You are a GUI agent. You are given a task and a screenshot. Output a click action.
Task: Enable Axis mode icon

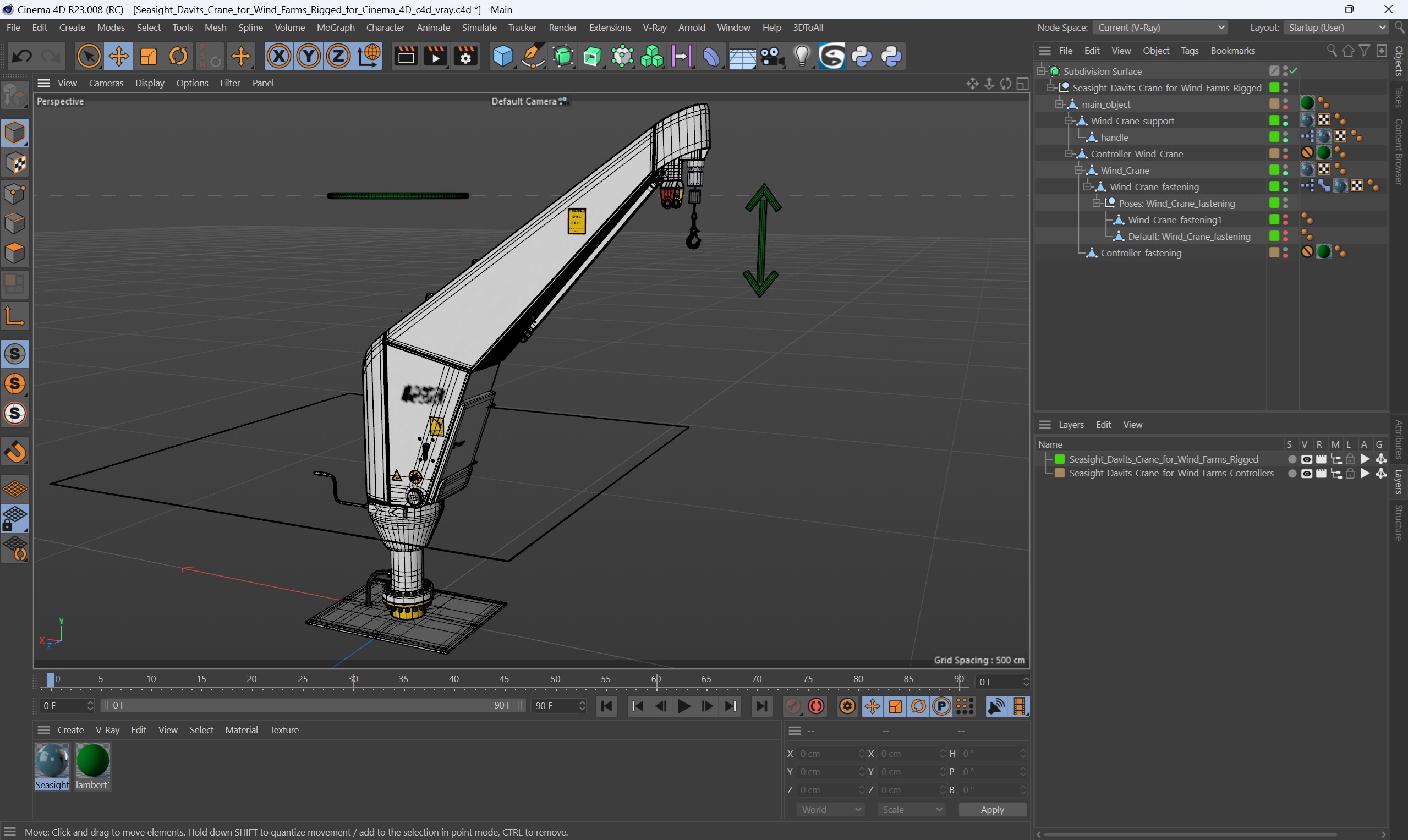click(x=15, y=316)
